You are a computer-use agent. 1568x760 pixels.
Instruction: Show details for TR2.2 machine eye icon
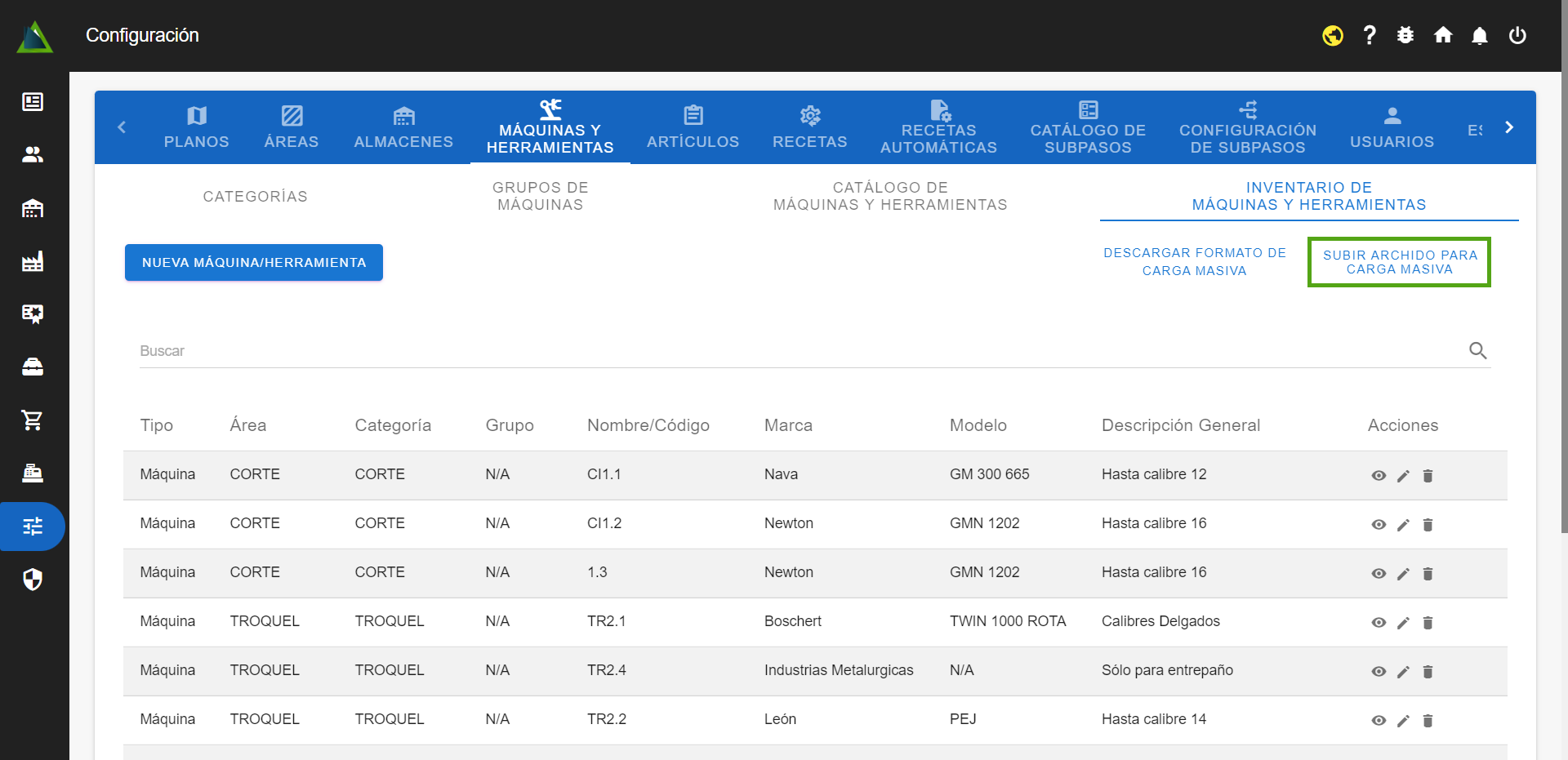(1379, 721)
